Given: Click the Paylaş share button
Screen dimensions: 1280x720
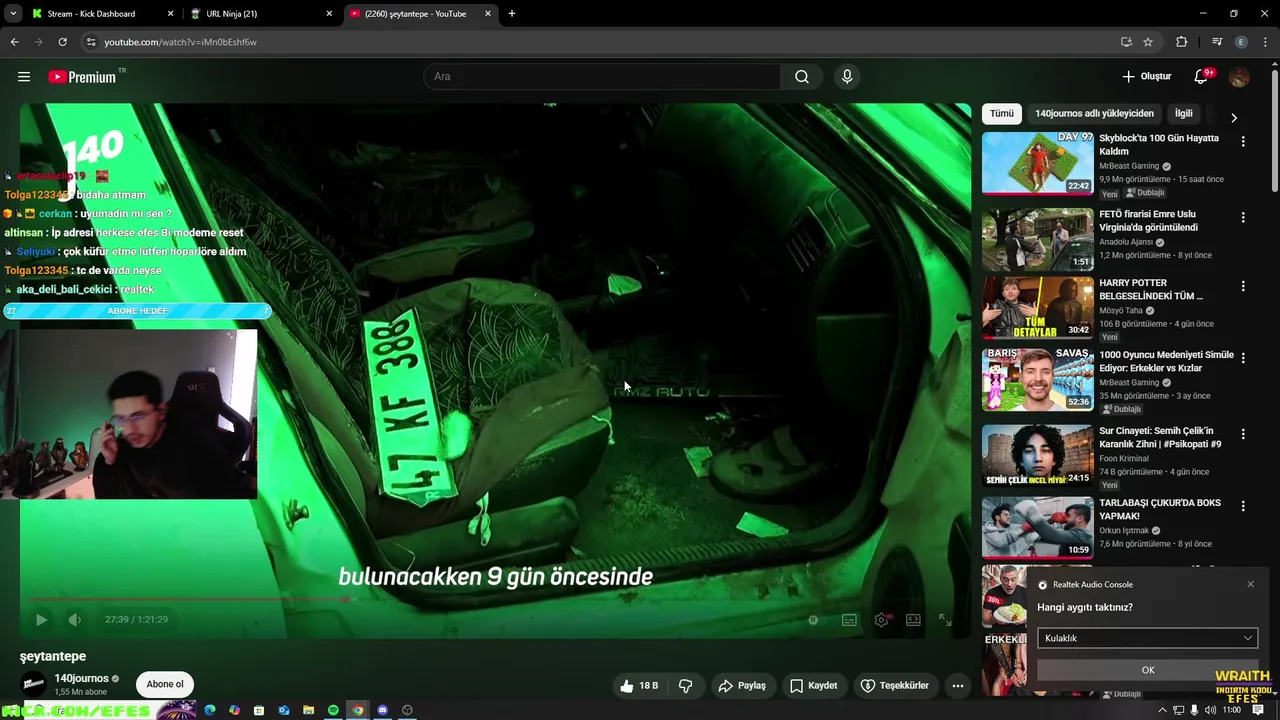Looking at the screenshot, I should click(741, 686).
